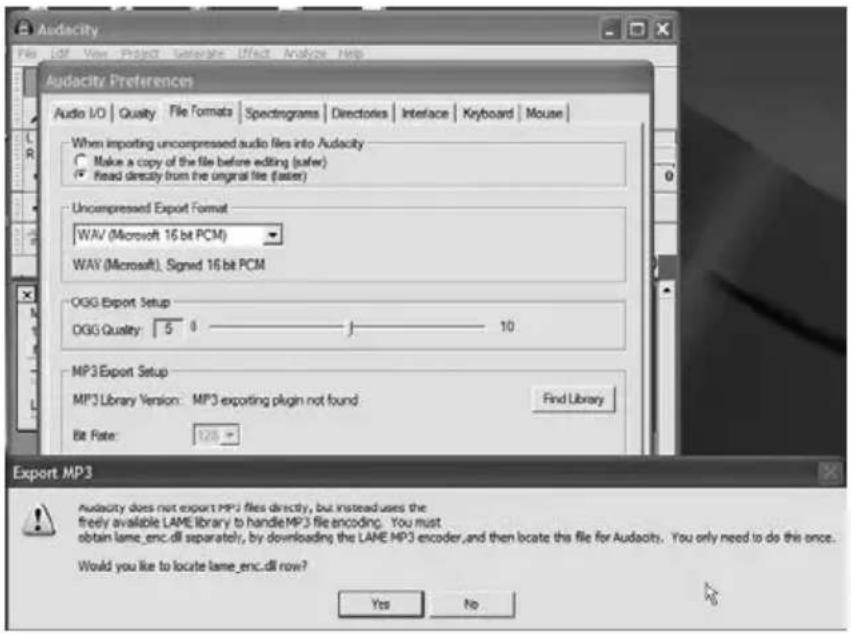851x634 pixels.
Task: Maximize the Audacity main window
Action: coord(637,29)
